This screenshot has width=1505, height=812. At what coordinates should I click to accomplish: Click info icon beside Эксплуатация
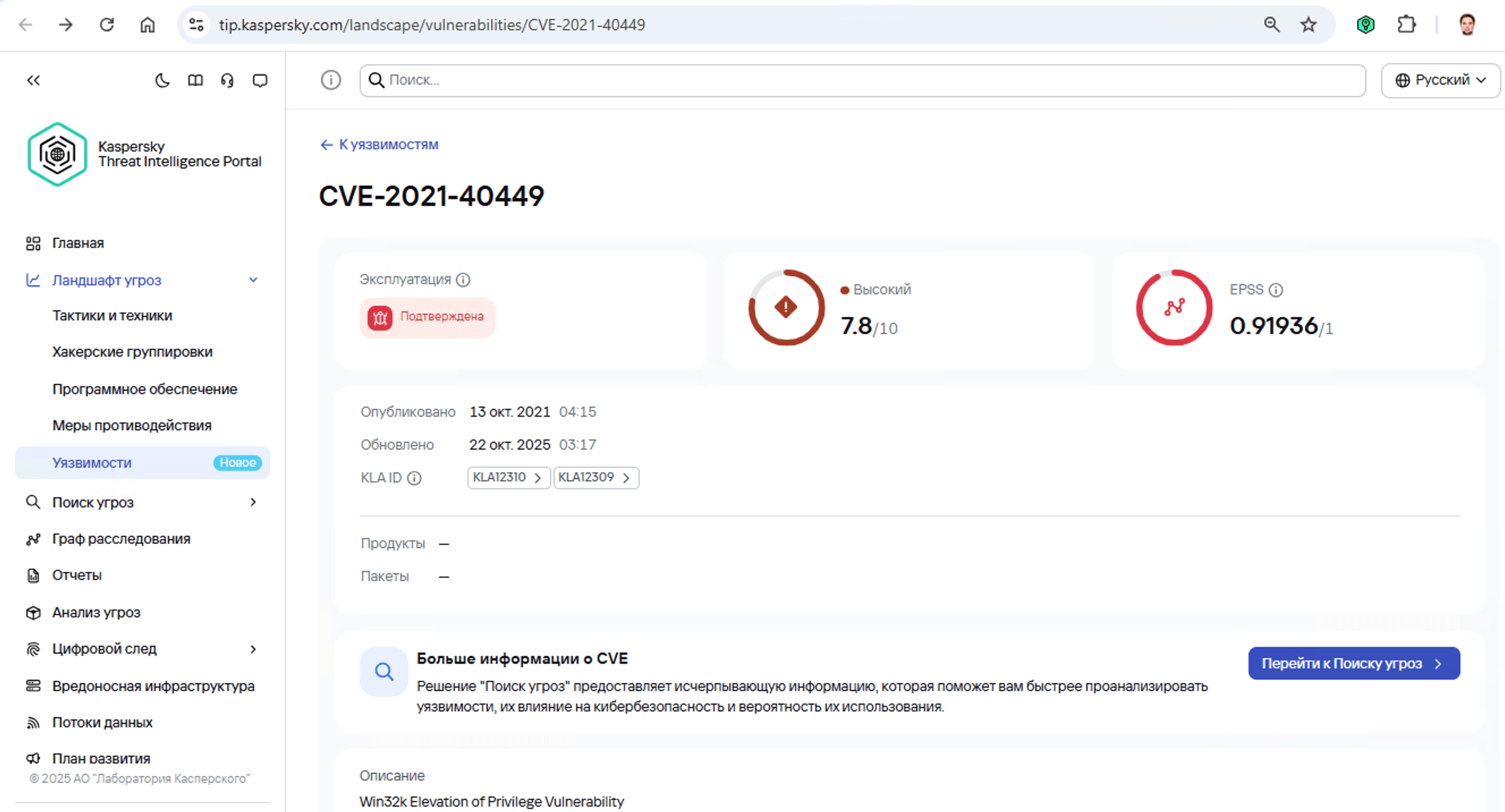463,280
